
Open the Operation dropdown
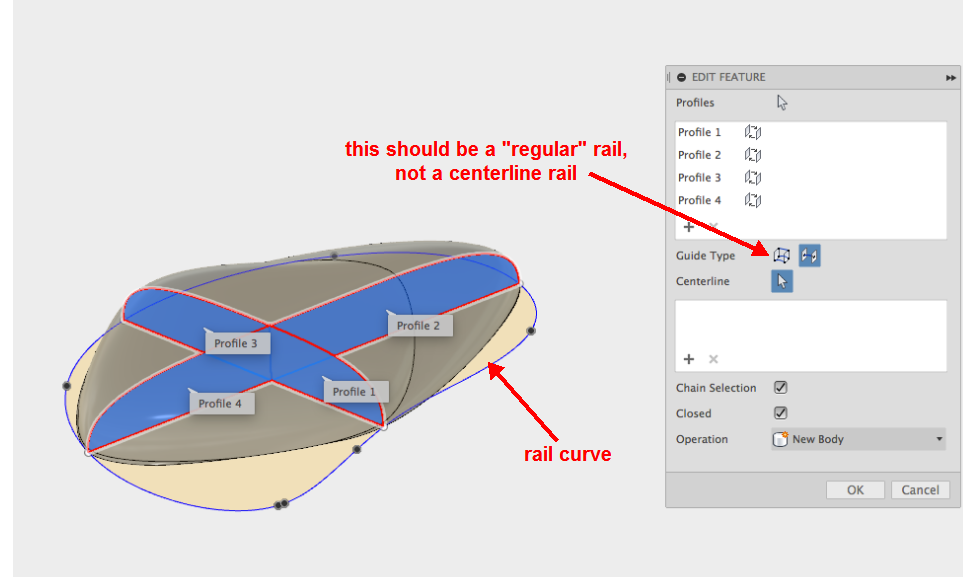click(x=857, y=438)
